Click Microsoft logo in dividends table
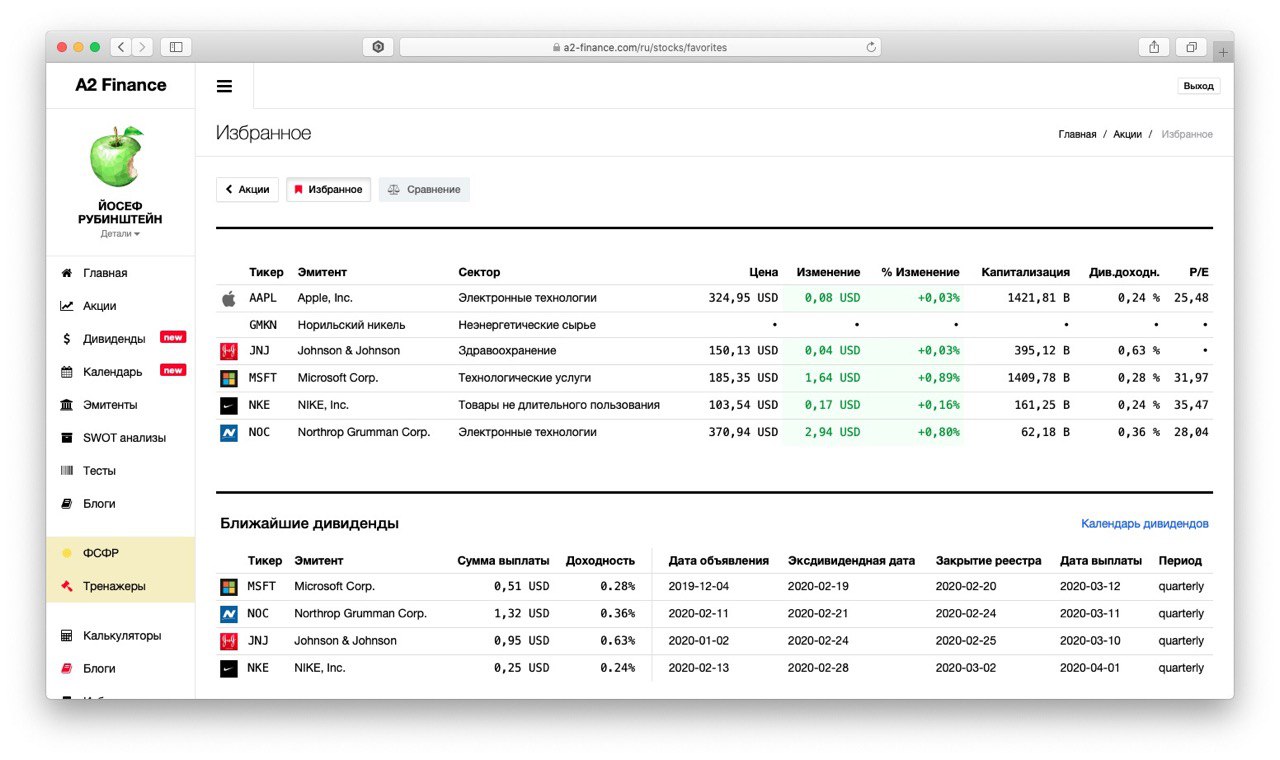Screen dimensions: 1280x760 click(228, 587)
